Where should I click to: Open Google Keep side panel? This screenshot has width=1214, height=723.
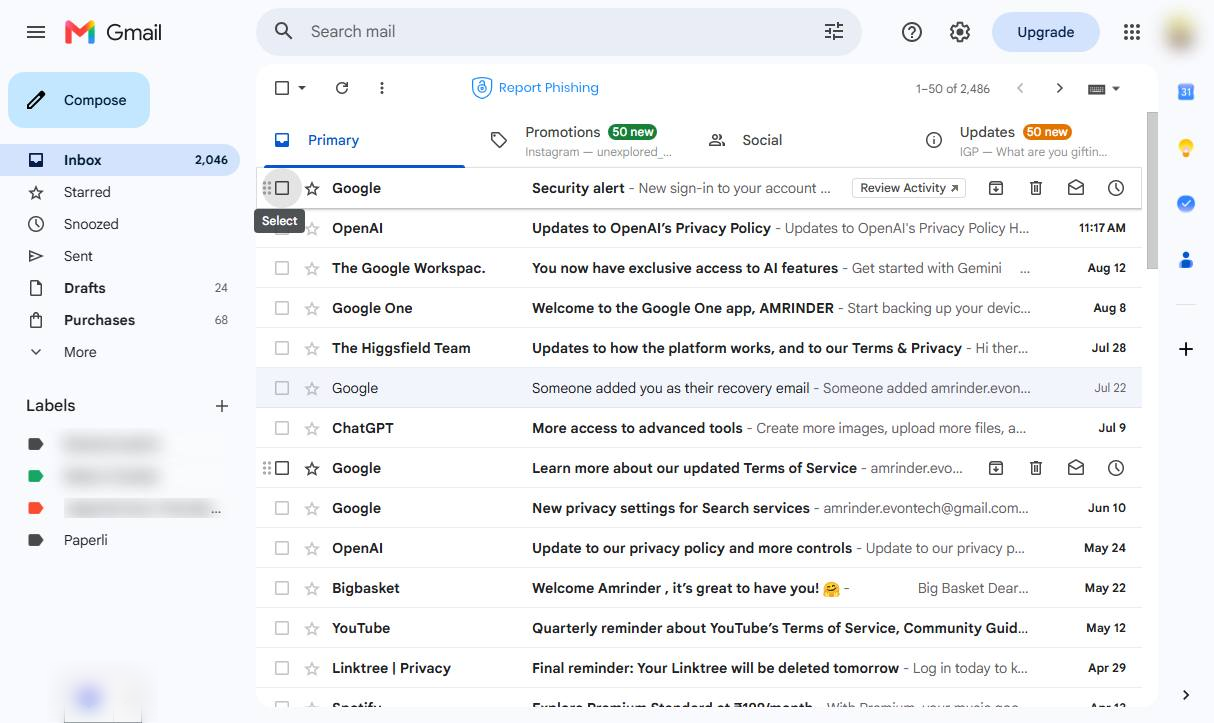click(1186, 148)
